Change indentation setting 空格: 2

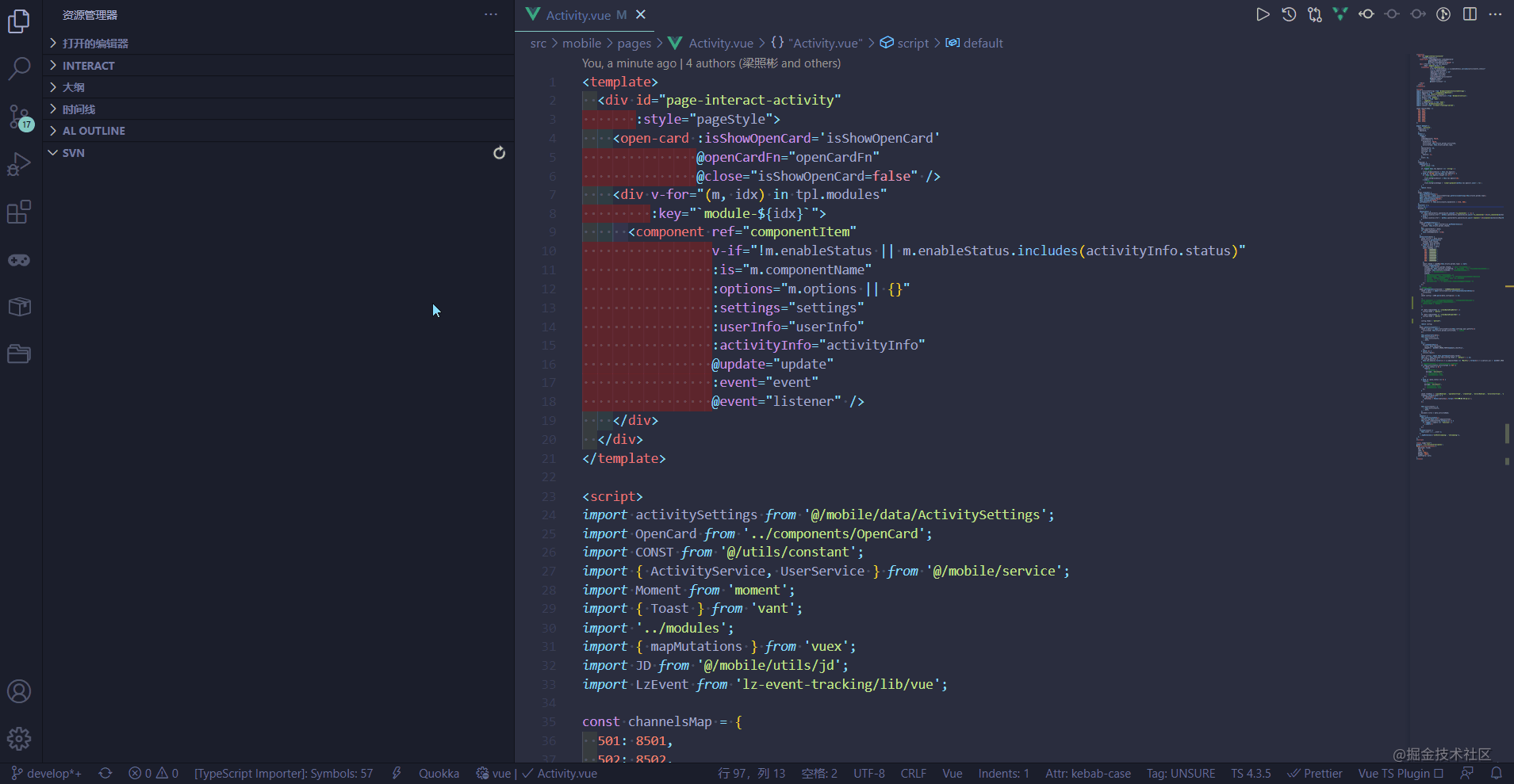(x=819, y=773)
